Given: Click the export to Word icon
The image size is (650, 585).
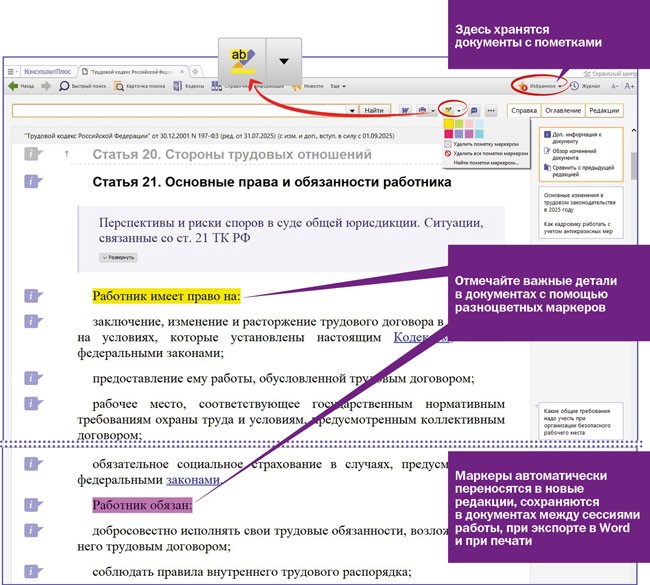Looking at the screenshot, I should [406, 109].
